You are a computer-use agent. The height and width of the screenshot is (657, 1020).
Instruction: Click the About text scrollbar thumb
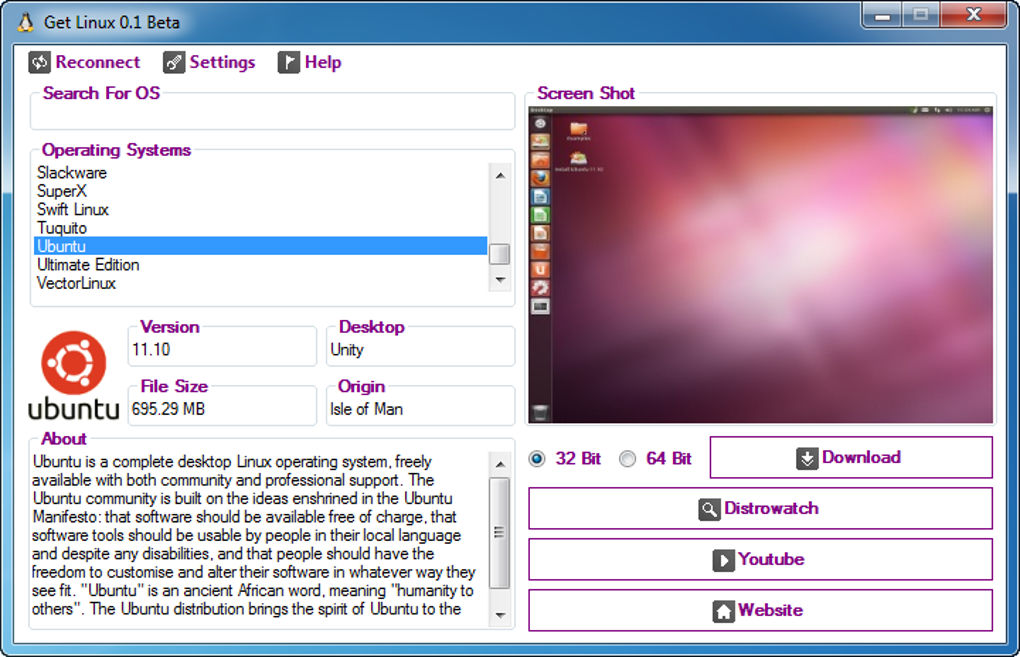tap(500, 532)
